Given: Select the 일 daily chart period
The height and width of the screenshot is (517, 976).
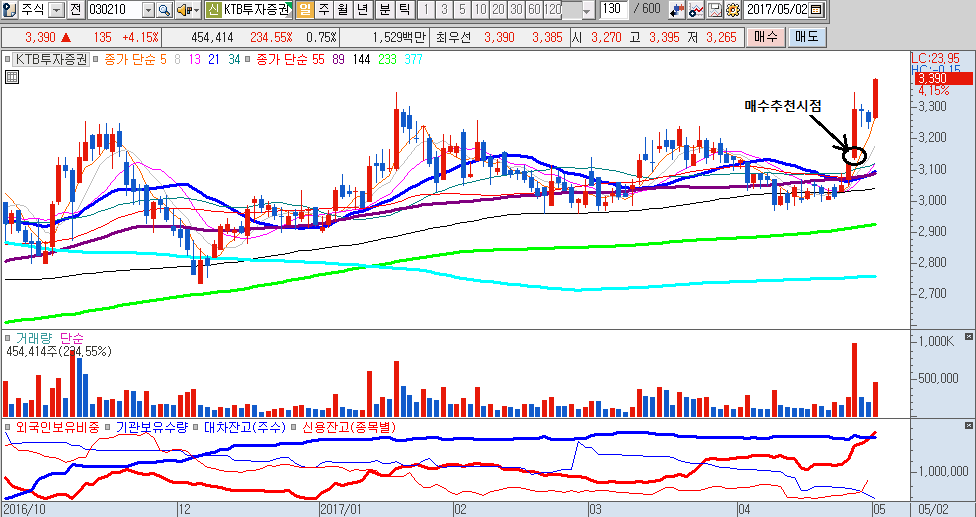Looking at the screenshot, I should pyautogui.click(x=304, y=10).
